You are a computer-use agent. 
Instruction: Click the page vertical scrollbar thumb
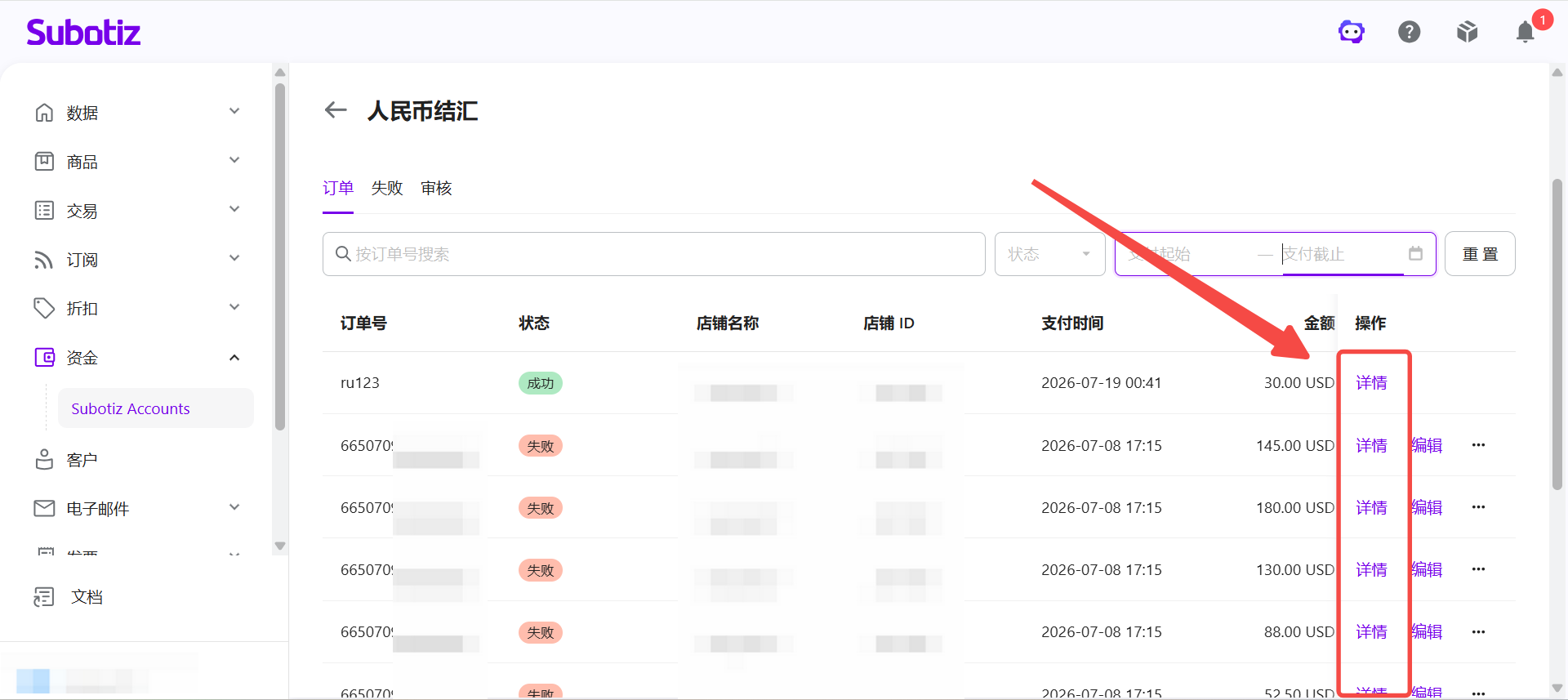point(1557,333)
